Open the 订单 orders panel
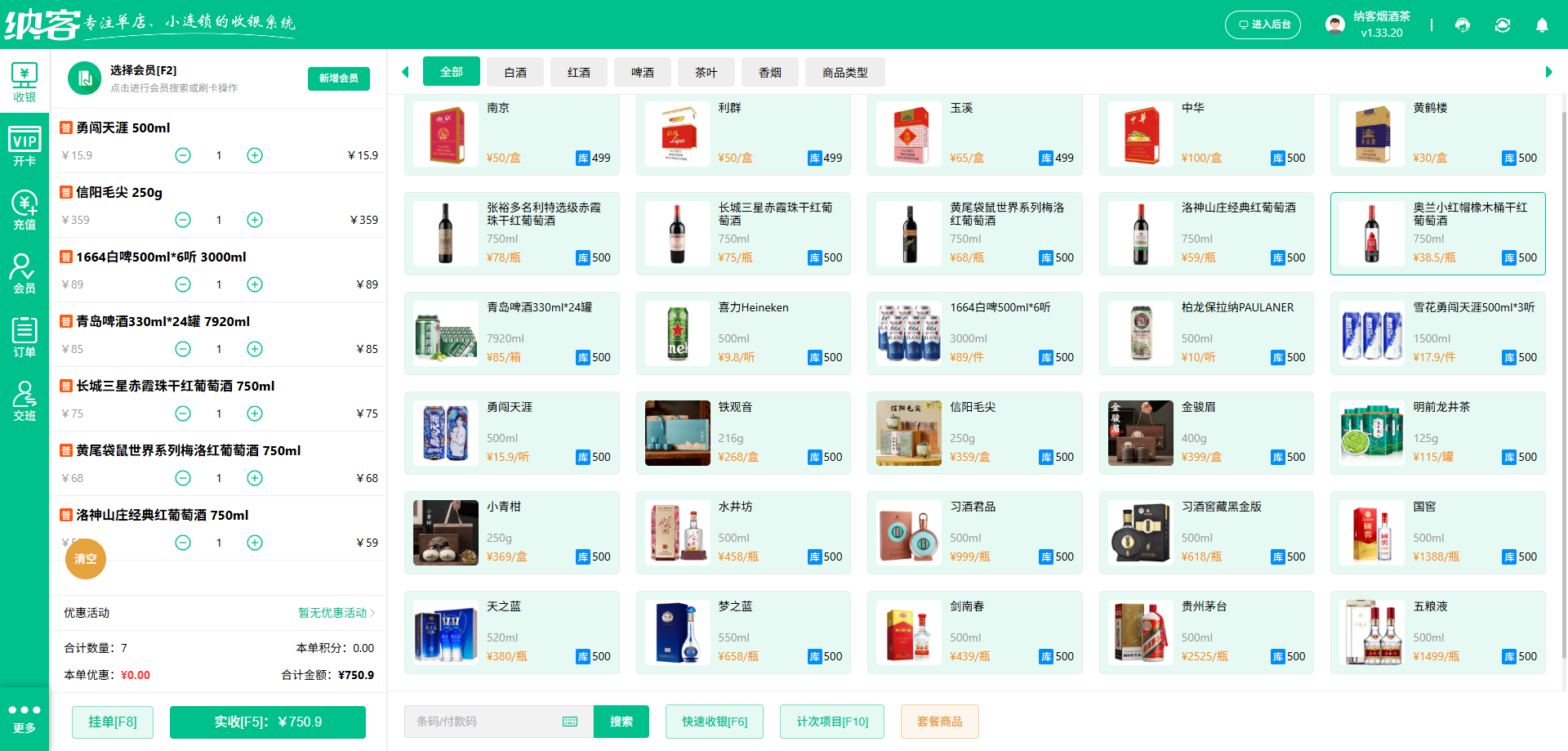This screenshot has height=751, width=1568. [x=24, y=335]
